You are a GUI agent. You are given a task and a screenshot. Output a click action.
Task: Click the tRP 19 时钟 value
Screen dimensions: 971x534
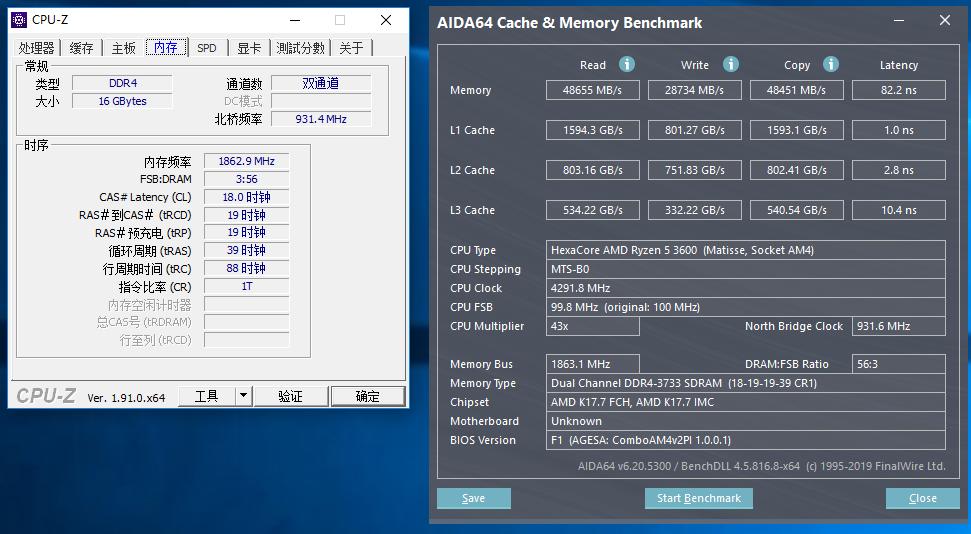(246, 232)
